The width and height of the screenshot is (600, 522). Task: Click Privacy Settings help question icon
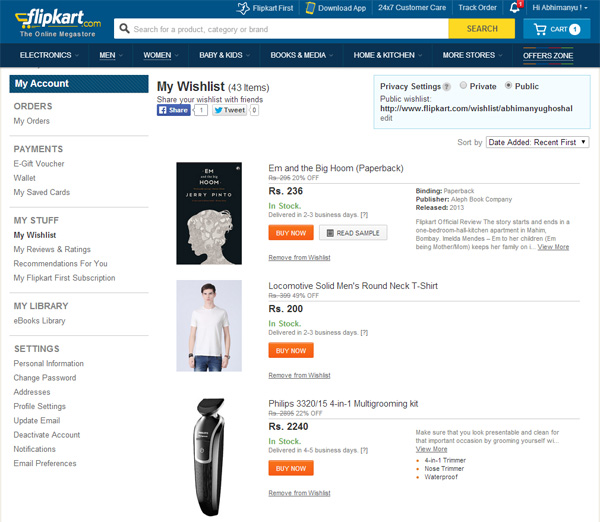[447, 87]
